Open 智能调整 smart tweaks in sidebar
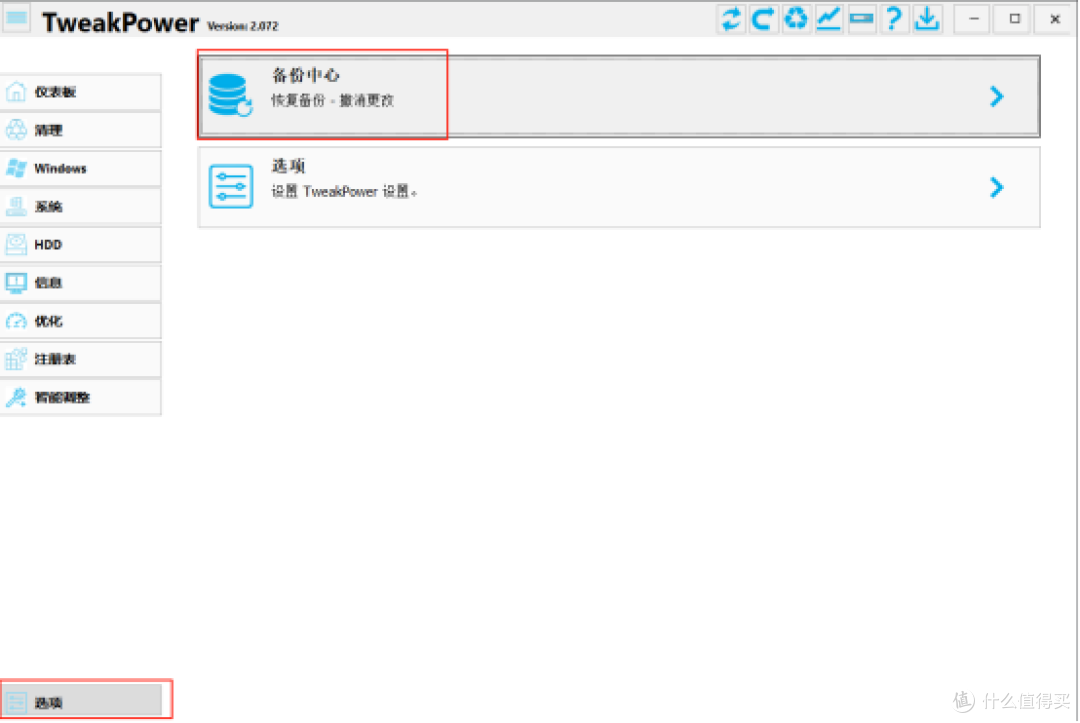Viewport: 1080px width, 723px height. point(81,397)
